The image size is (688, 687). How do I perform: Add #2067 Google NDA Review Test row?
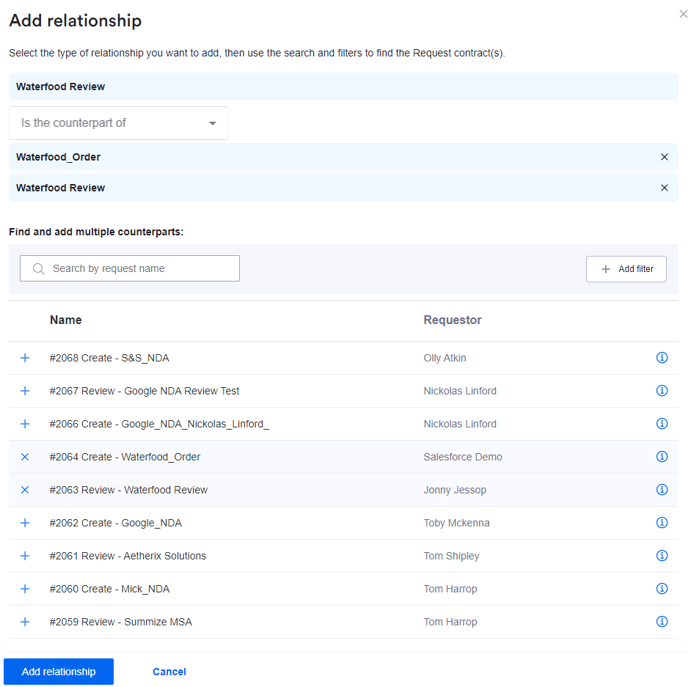(x=25, y=391)
